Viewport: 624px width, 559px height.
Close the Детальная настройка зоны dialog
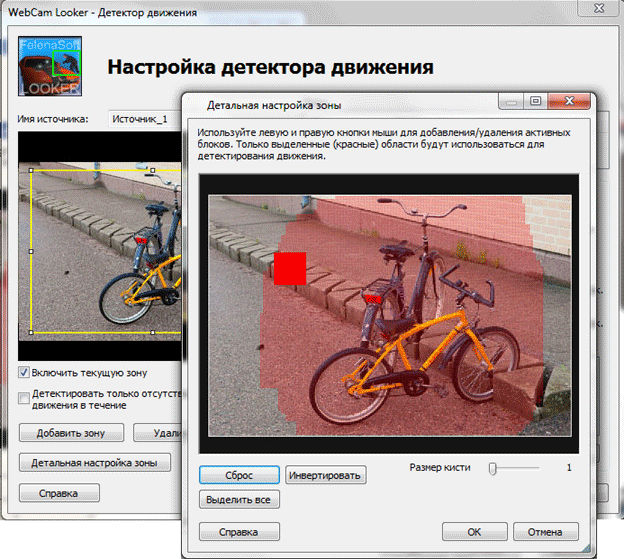coord(569,101)
